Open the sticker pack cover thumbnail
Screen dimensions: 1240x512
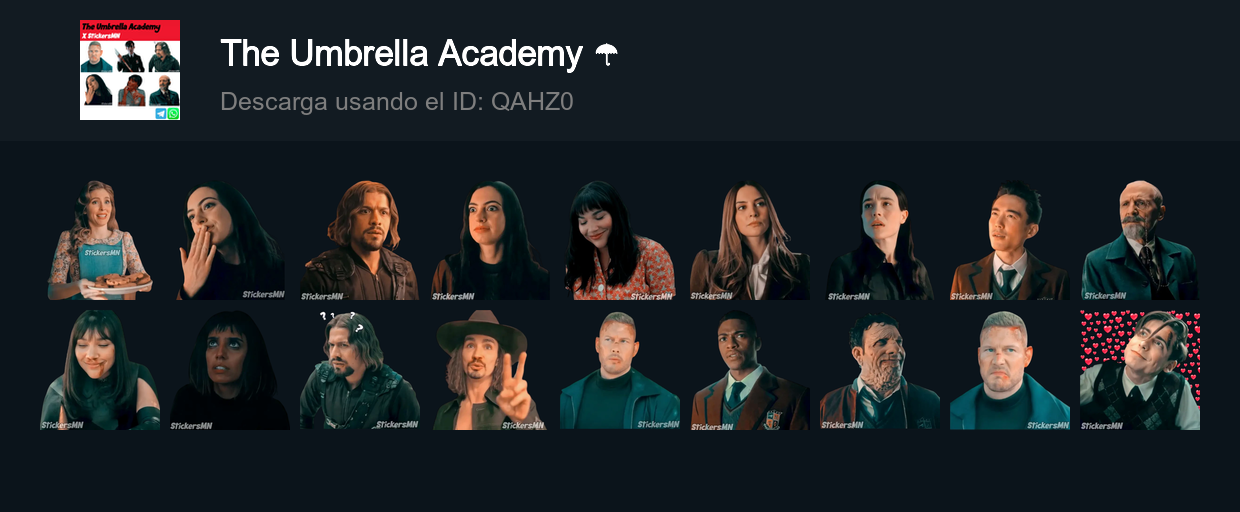(x=130, y=70)
